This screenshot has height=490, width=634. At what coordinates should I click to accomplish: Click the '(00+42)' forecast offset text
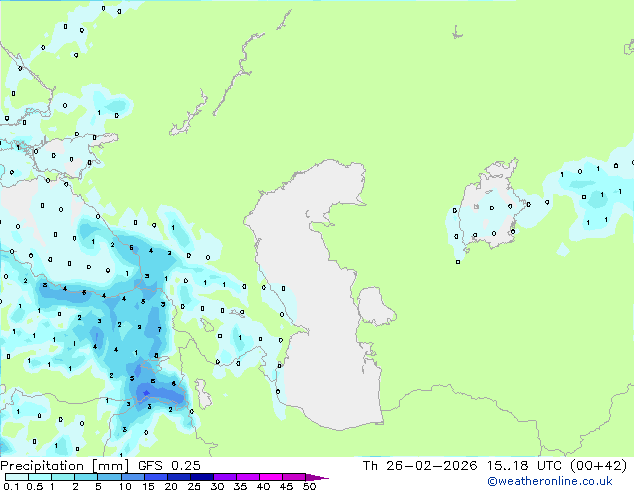coord(598,466)
